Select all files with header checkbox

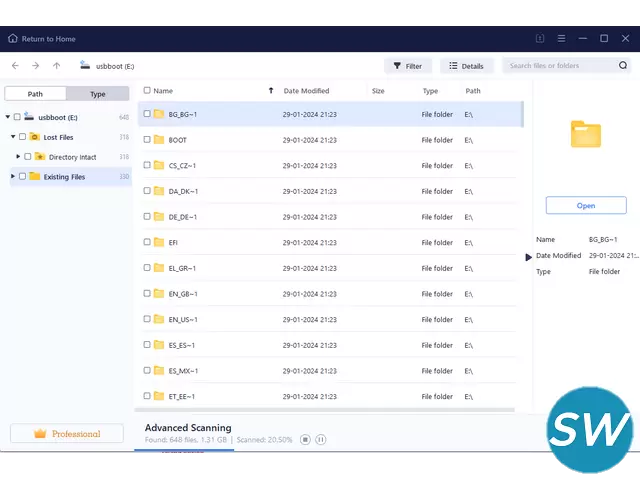click(147, 91)
